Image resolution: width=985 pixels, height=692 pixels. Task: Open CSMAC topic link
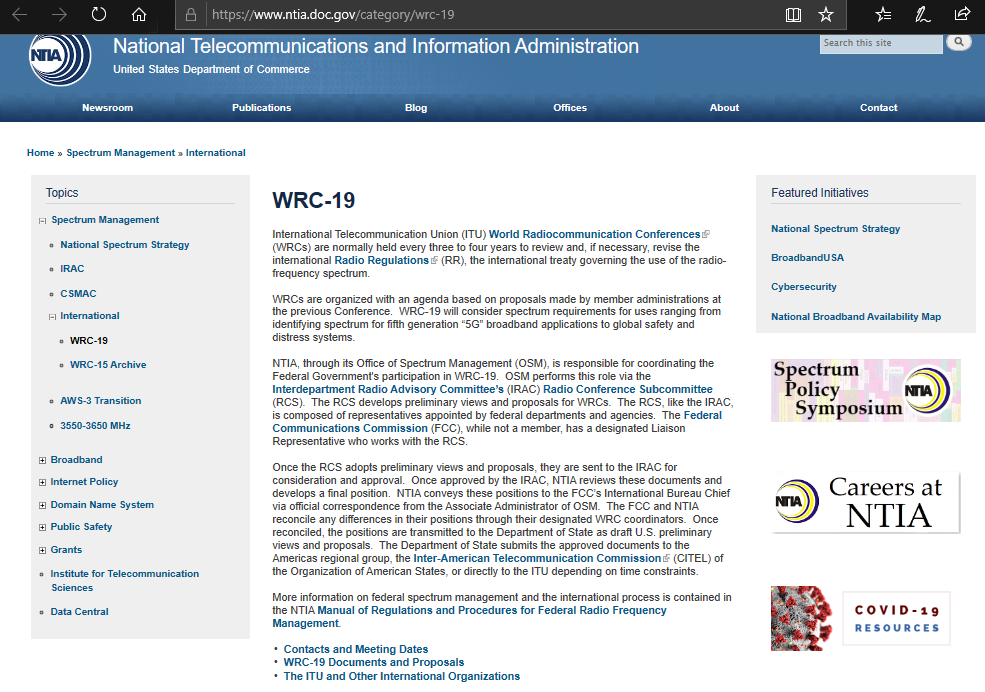[x=78, y=293]
